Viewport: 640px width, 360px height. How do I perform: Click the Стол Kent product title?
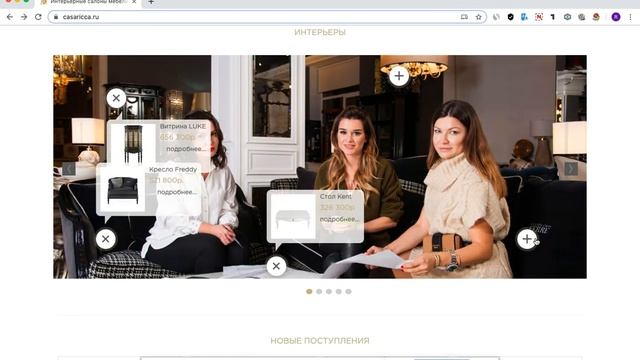(336, 197)
